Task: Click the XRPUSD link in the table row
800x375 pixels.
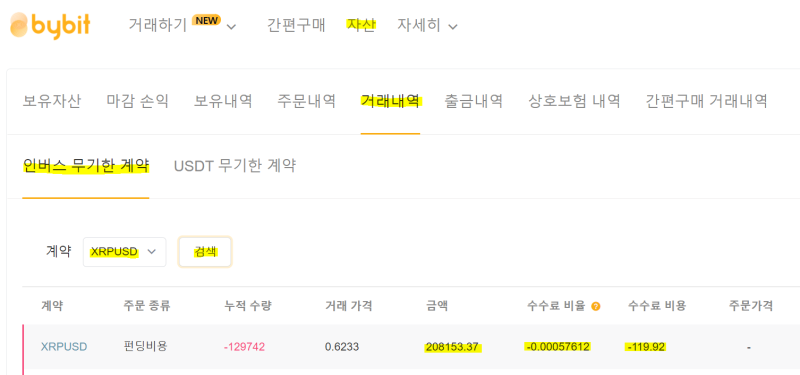Action: tap(64, 347)
